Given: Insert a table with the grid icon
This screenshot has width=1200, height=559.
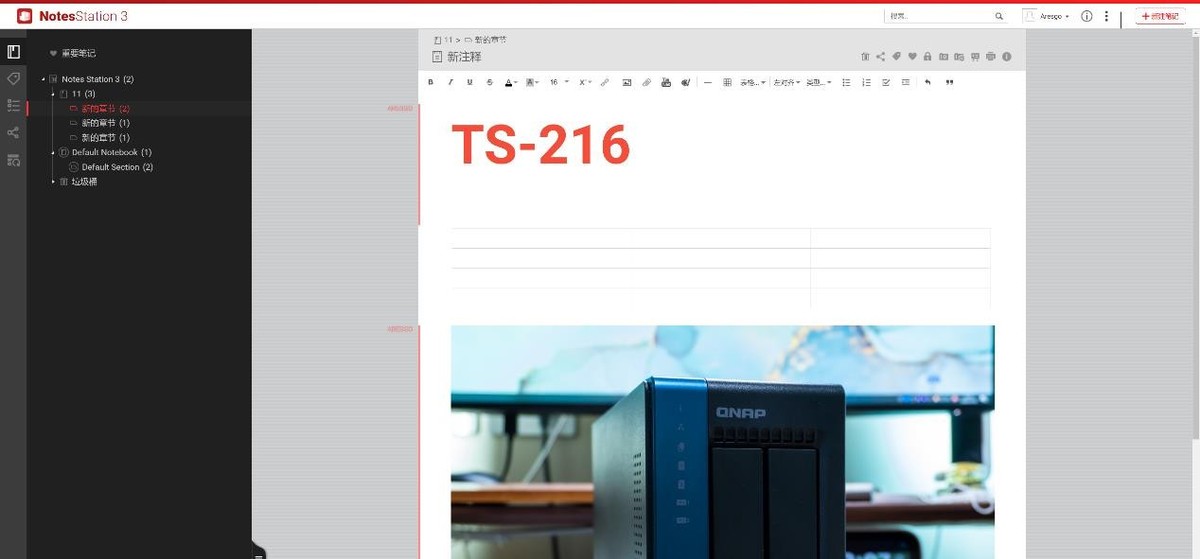Looking at the screenshot, I should pyautogui.click(x=727, y=82).
